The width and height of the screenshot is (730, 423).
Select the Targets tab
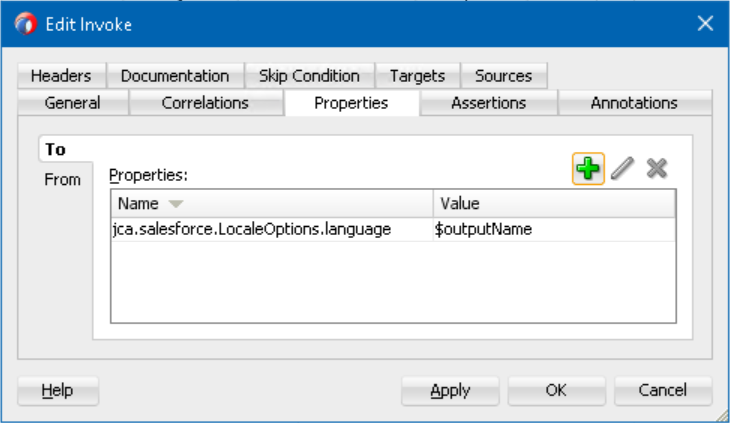point(417,76)
